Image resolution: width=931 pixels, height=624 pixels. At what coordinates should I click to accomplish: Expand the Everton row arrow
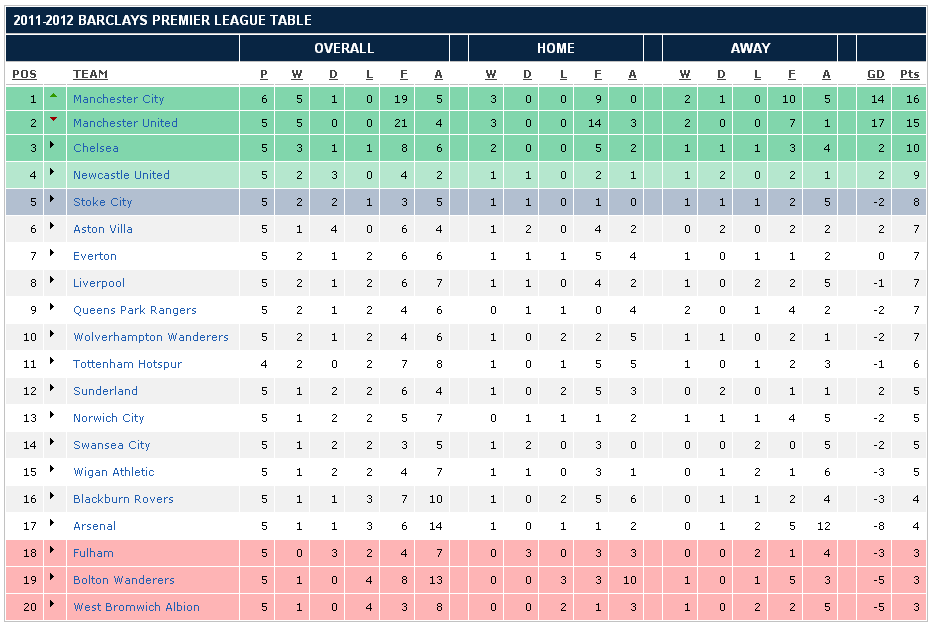[x=53, y=255]
